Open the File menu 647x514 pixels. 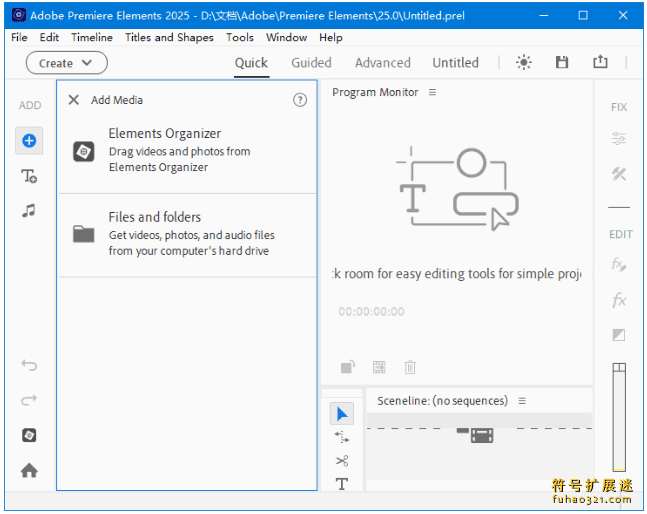(x=19, y=38)
